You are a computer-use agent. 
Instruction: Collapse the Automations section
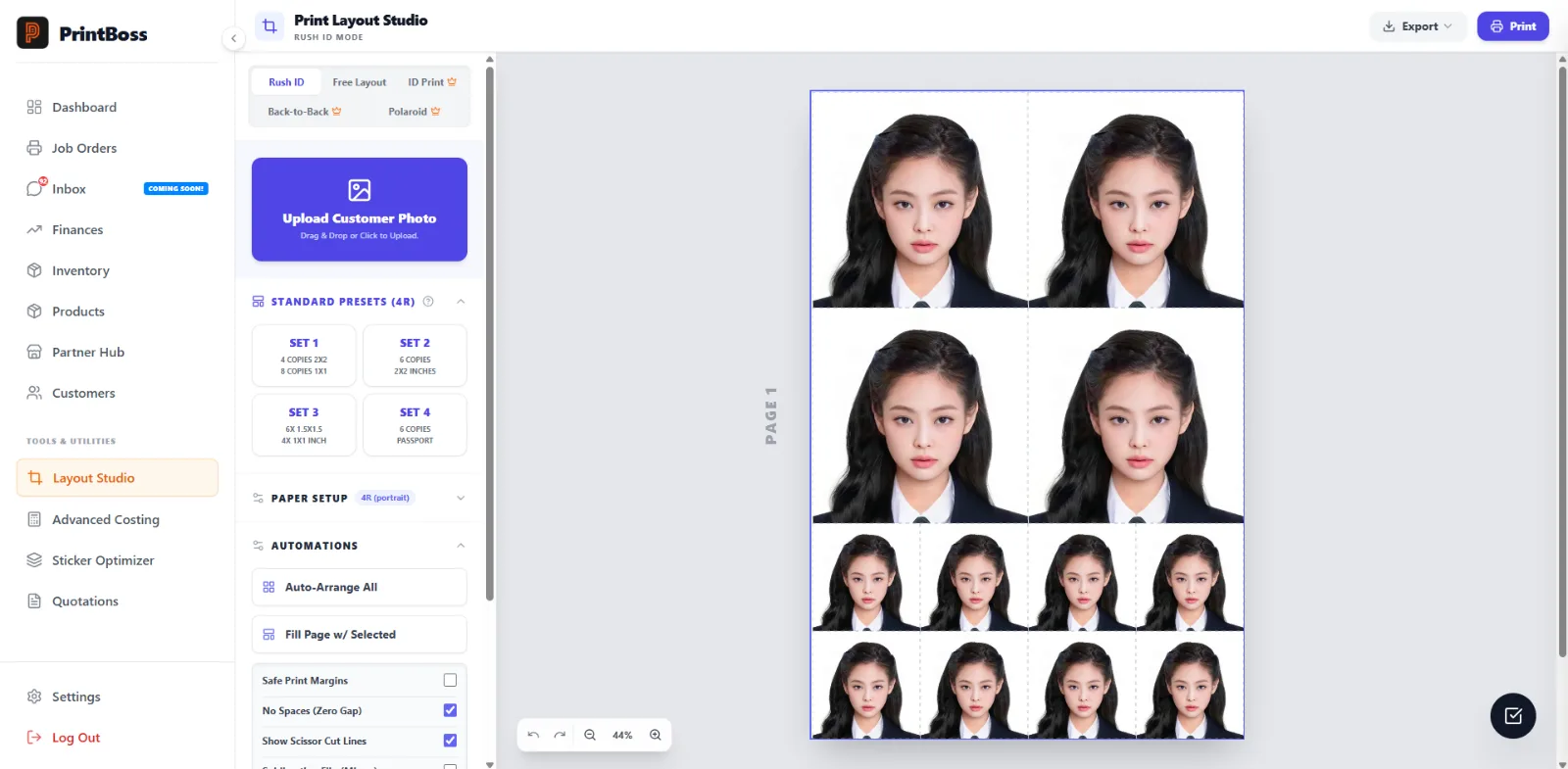461,546
